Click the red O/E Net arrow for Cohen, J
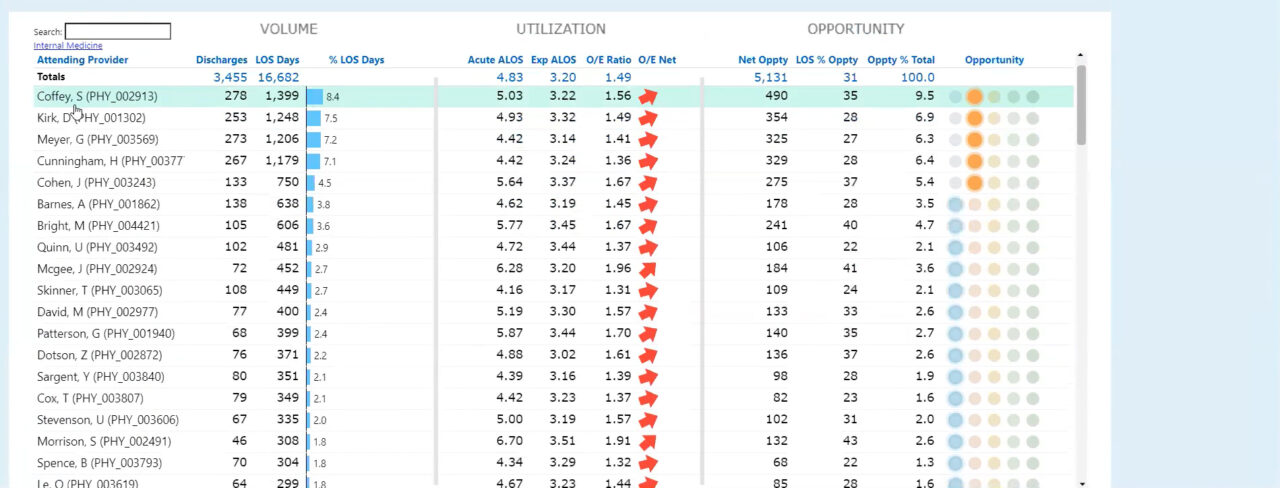The image size is (1280, 488). pos(648,183)
